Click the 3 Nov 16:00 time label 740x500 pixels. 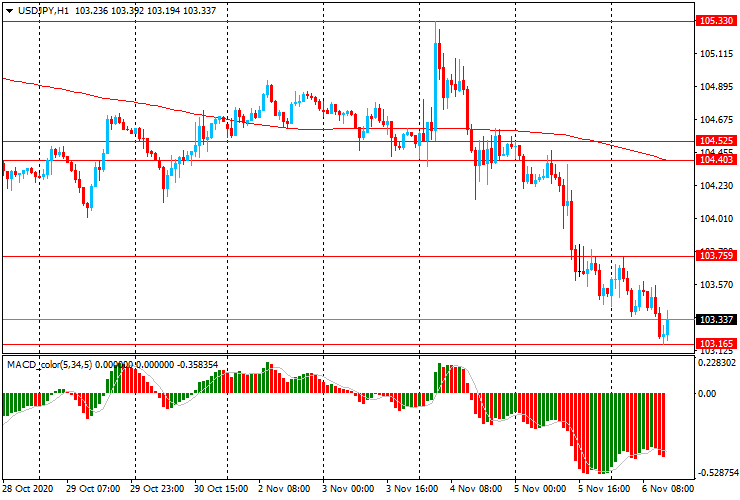(412, 489)
